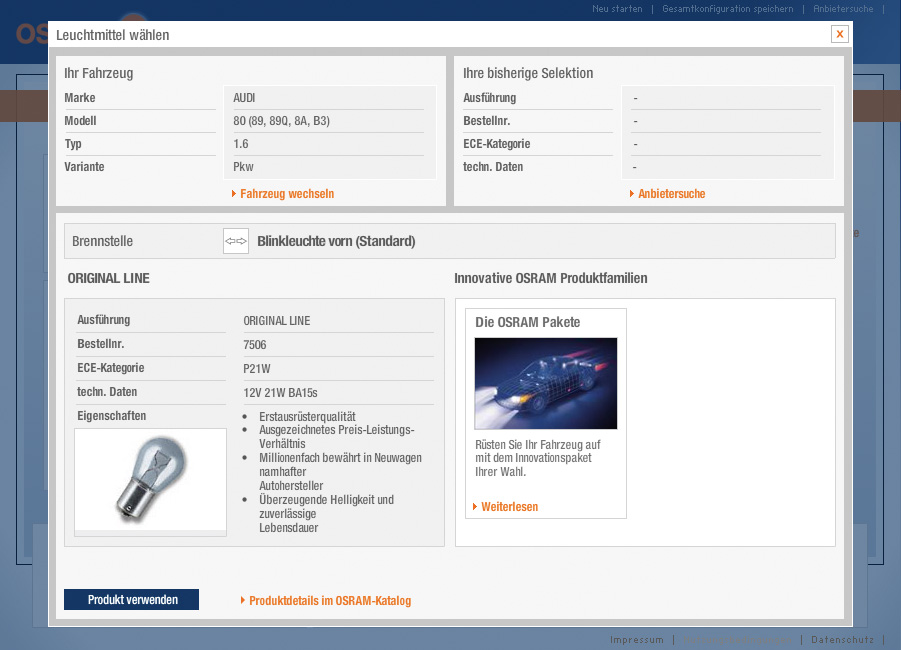
Task: Open Anbietersuche in the top bar
Action: click(843, 9)
